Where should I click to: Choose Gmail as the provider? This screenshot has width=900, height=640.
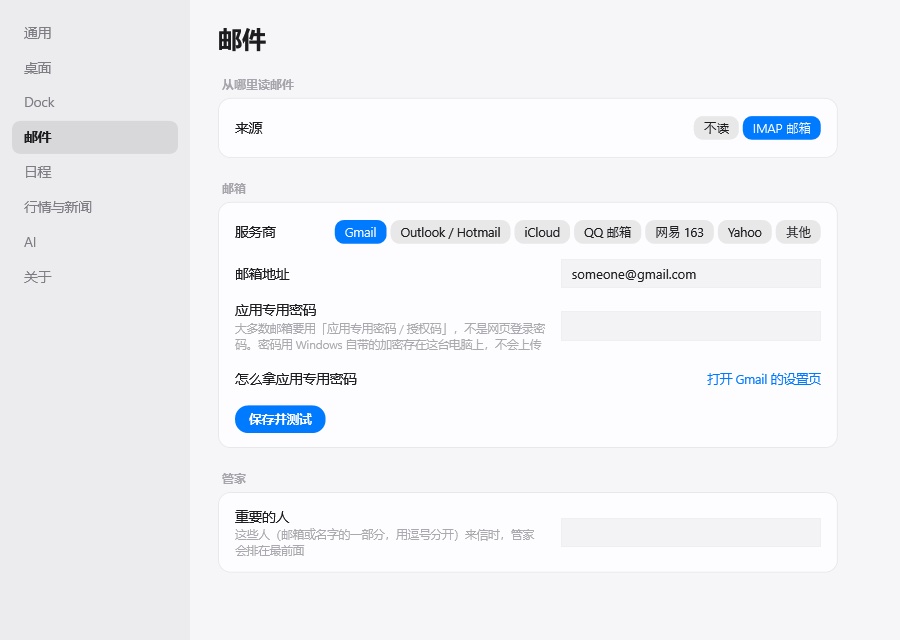pyautogui.click(x=360, y=232)
